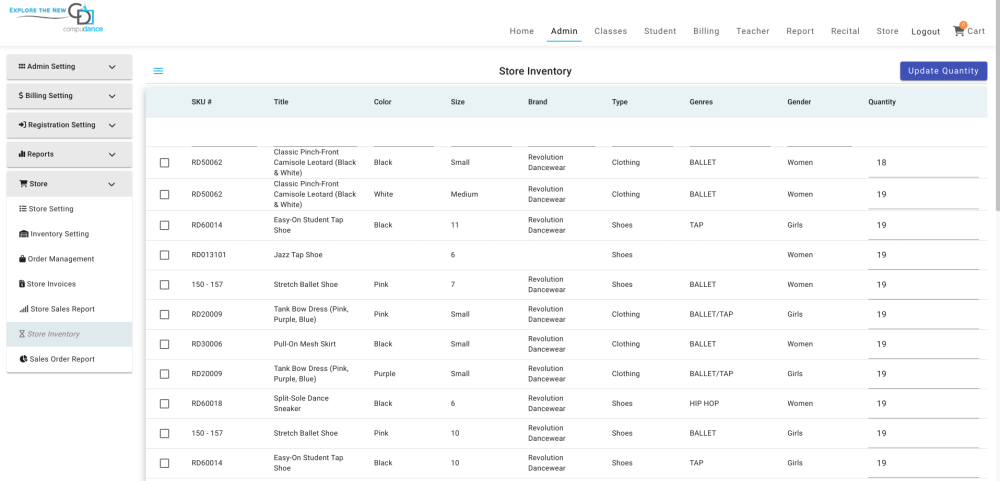1000x481 pixels.
Task: Click the Order Management bag icon
Action: coord(22,259)
